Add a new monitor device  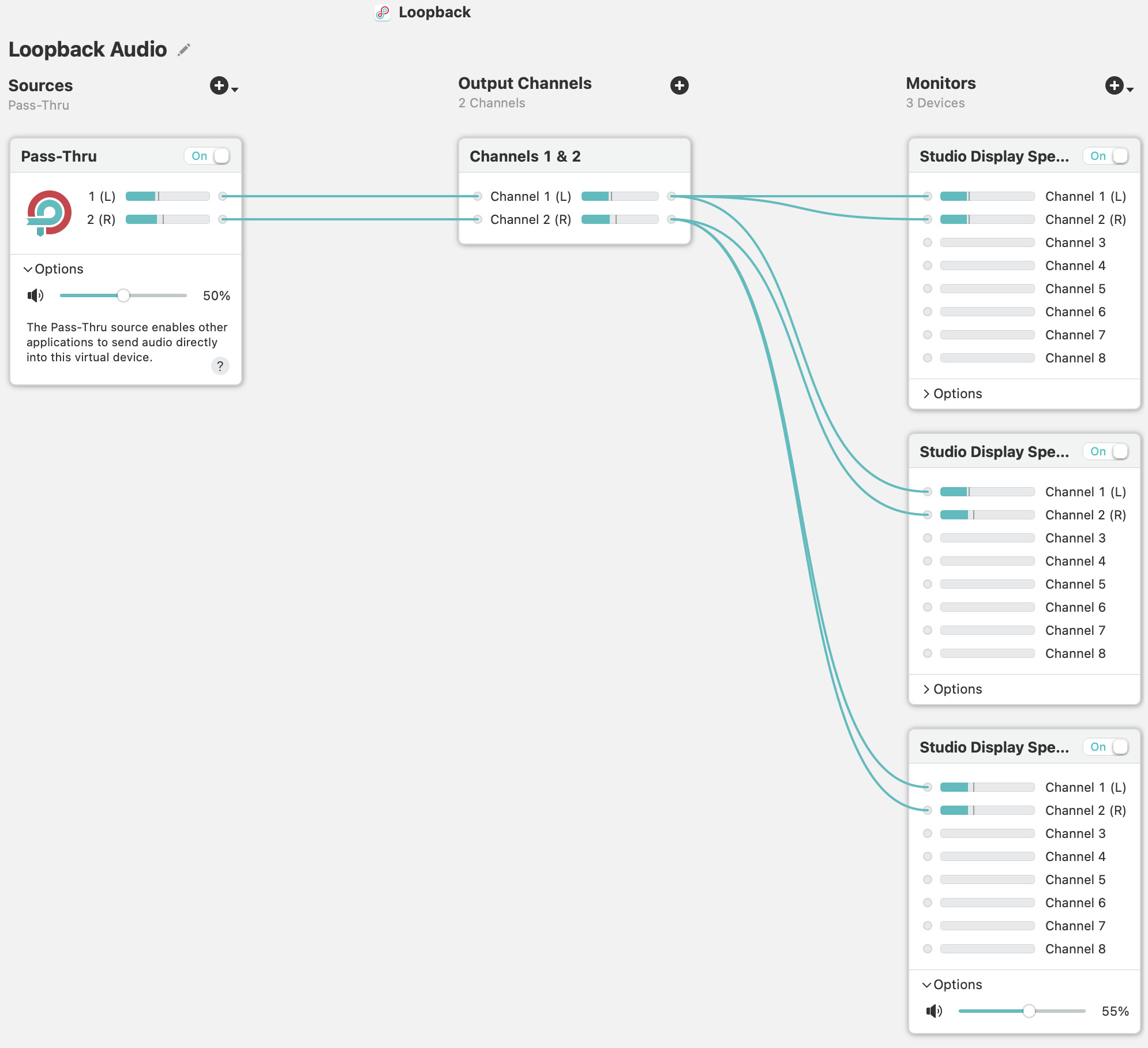tap(1114, 86)
